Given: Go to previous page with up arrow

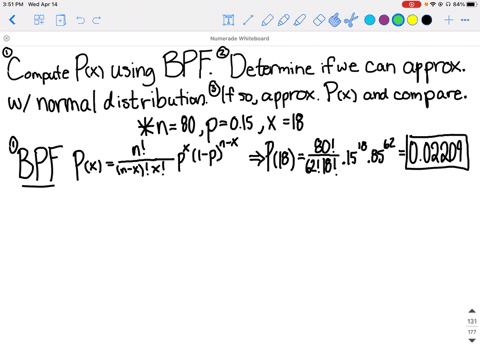Looking at the screenshot, I should pos(472,311).
